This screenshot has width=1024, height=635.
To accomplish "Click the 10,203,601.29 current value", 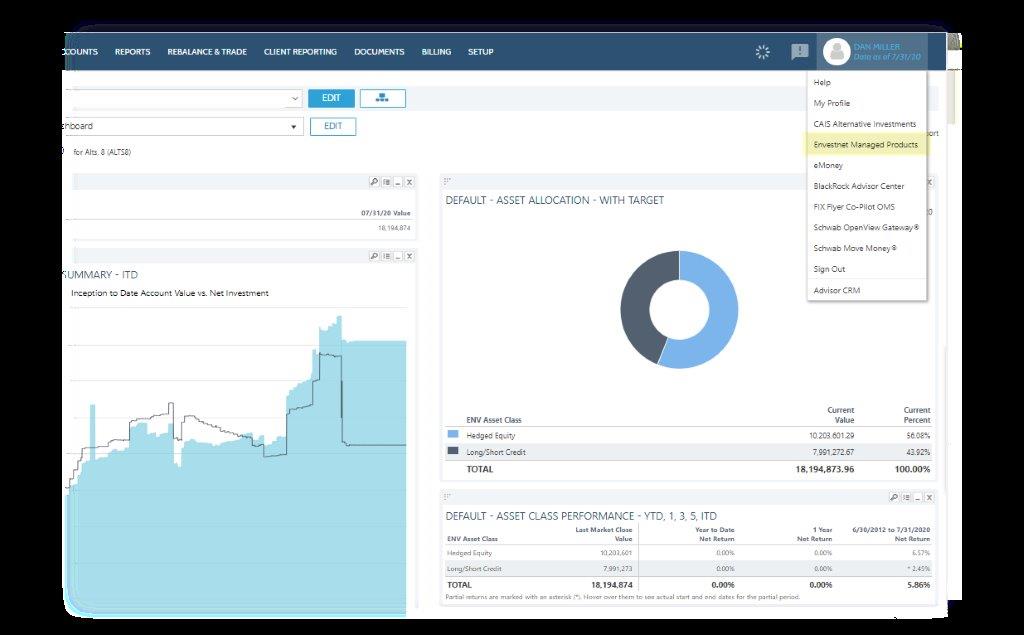I will (x=831, y=436).
